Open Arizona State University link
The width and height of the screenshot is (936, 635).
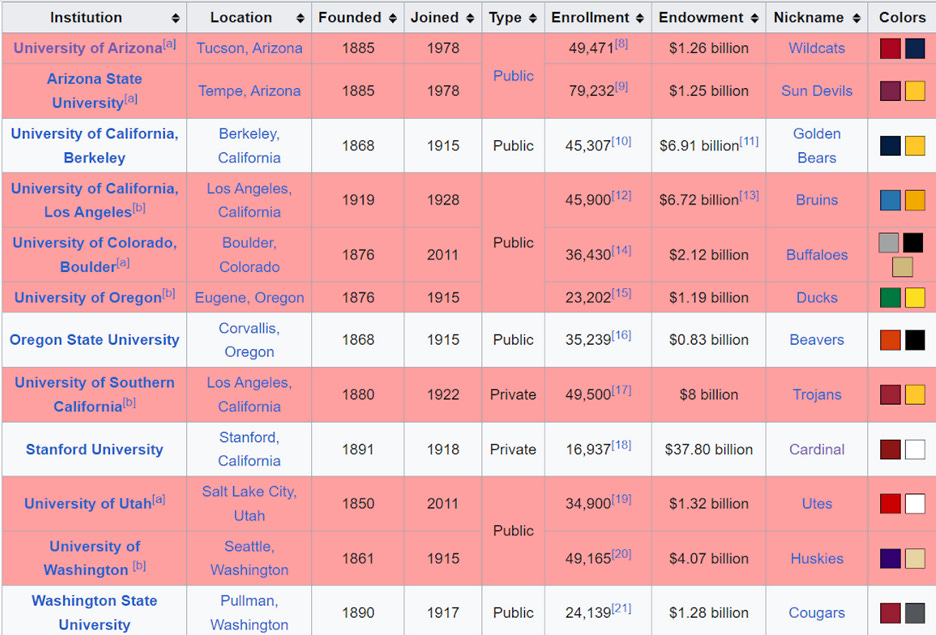click(94, 91)
